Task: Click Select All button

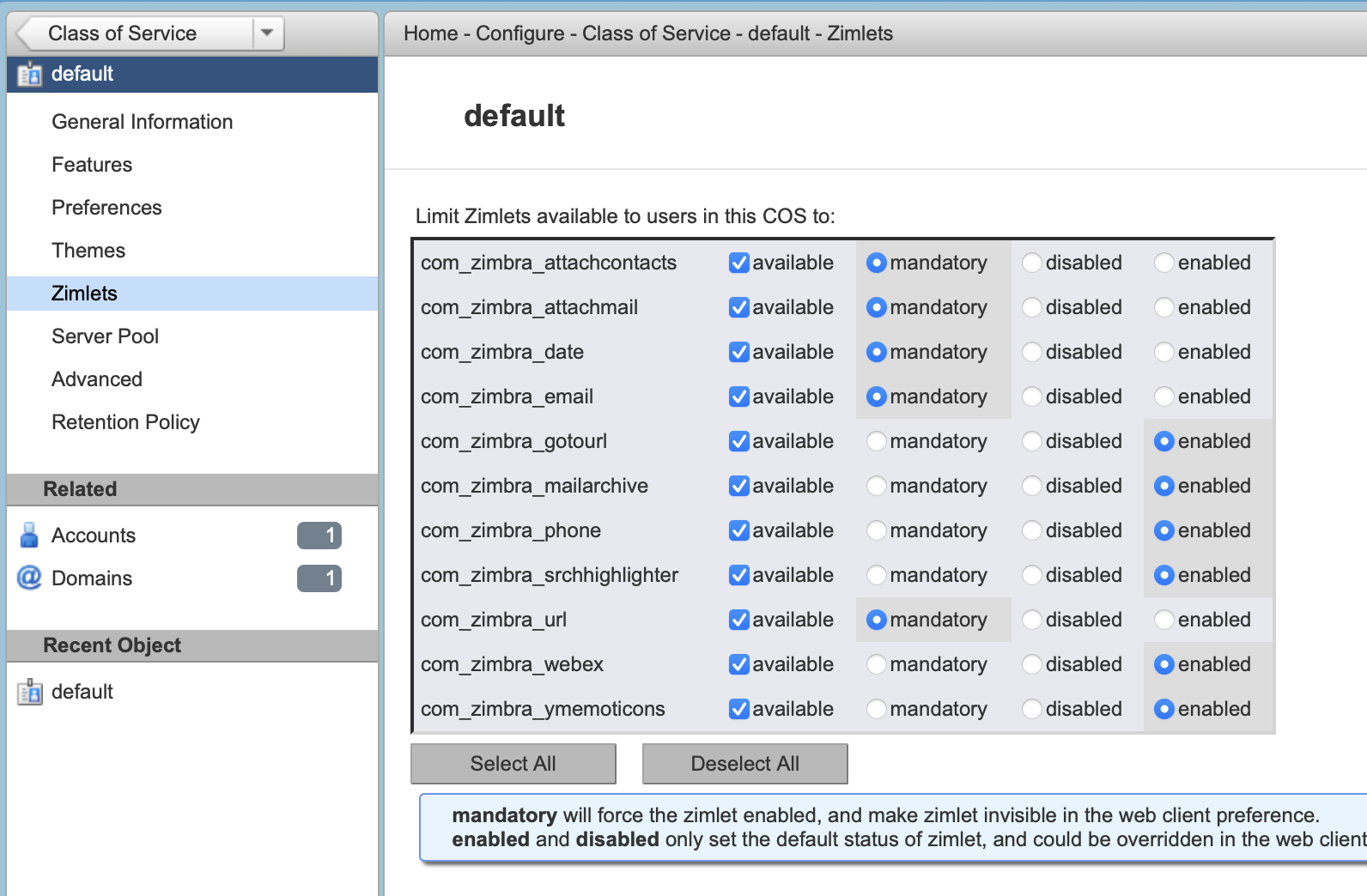Action: pos(513,764)
